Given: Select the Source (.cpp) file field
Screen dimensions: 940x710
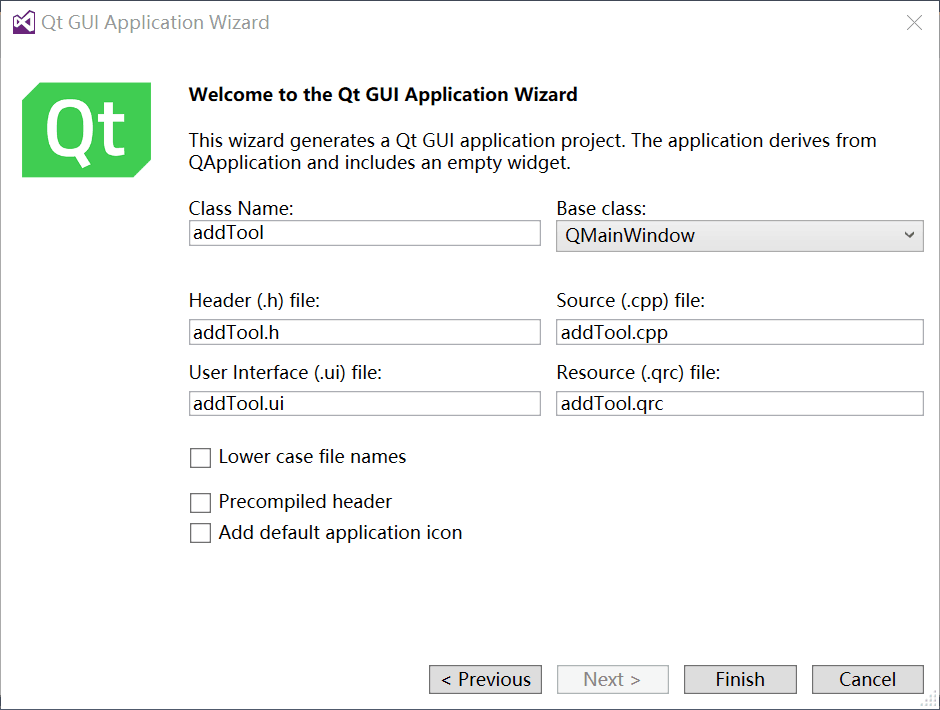Looking at the screenshot, I should [x=739, y=332].
